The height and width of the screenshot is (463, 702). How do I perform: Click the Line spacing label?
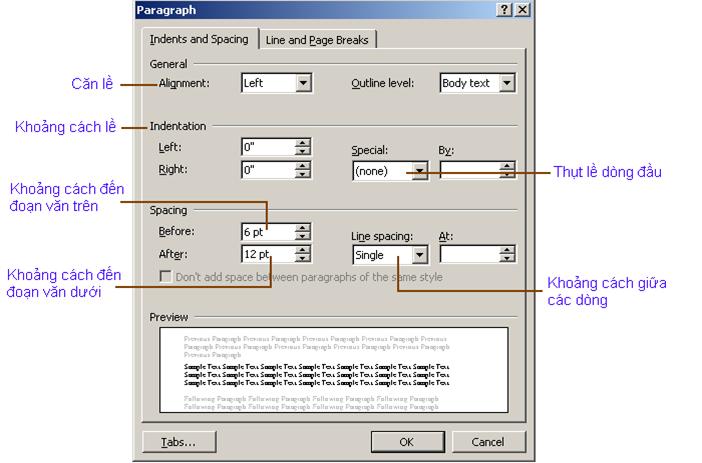point(382,236)
